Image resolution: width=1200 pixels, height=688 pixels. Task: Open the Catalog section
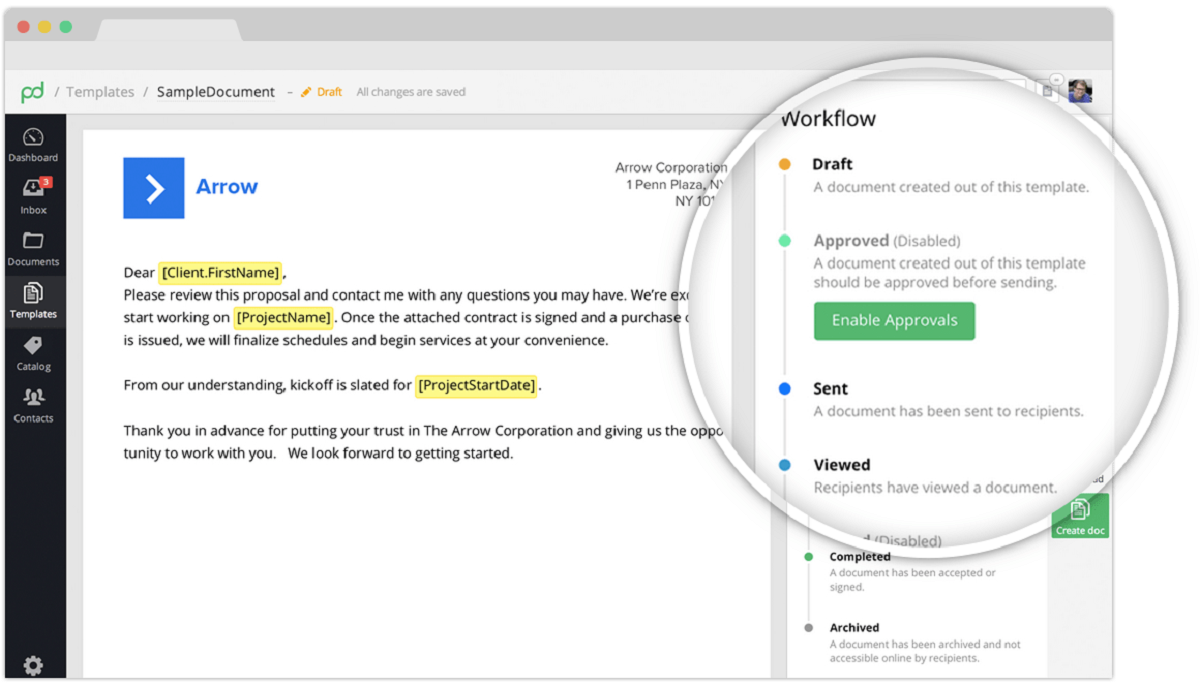pos(33,350)
